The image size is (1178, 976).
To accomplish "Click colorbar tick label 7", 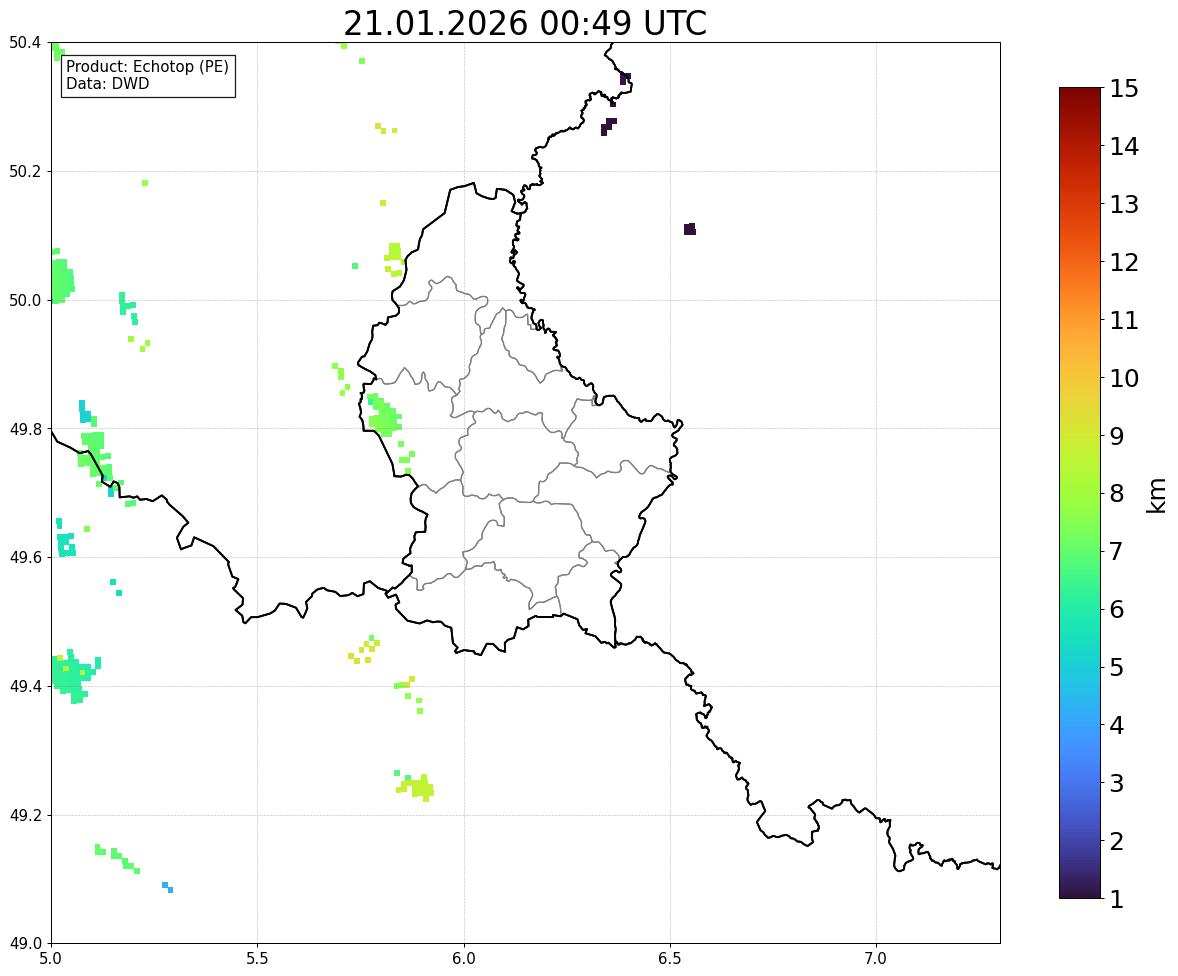I will coord(1117,551).
